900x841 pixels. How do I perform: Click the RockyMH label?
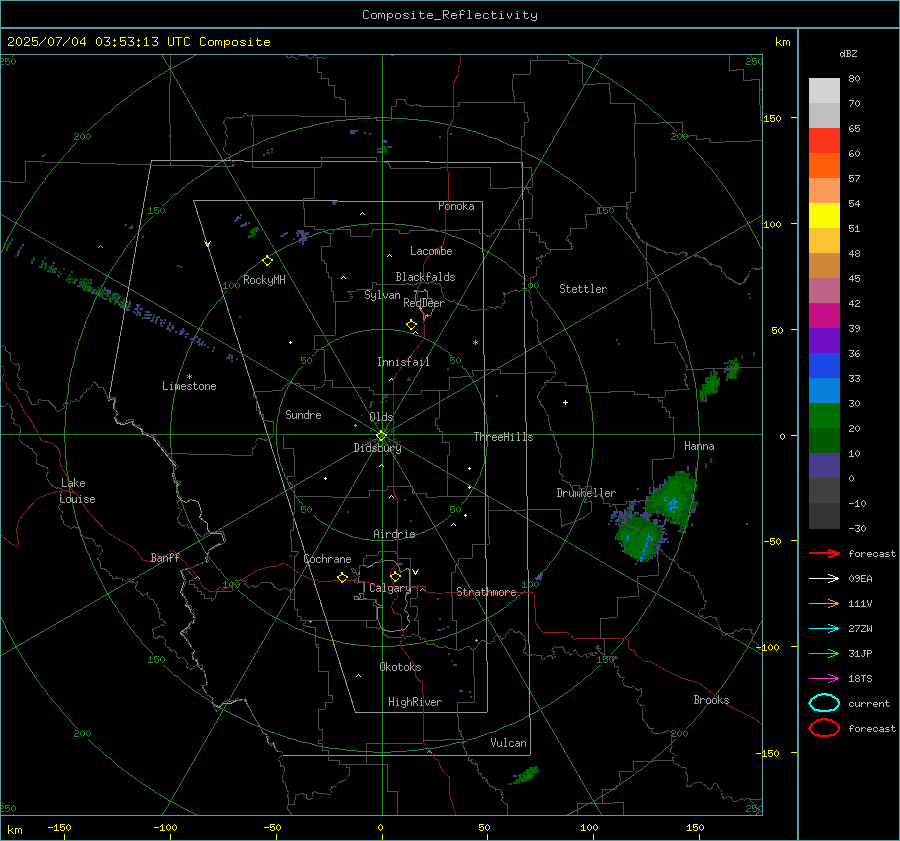click(264, 280)
